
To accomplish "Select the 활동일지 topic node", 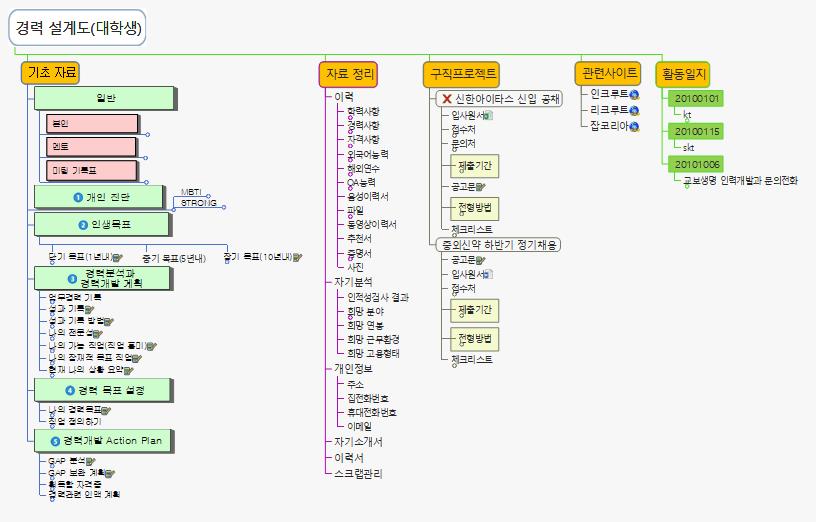I will [682, 73].
